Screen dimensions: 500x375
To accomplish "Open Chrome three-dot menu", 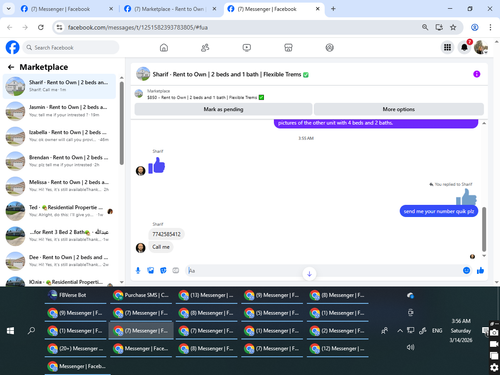I will [x=490, y=27].
